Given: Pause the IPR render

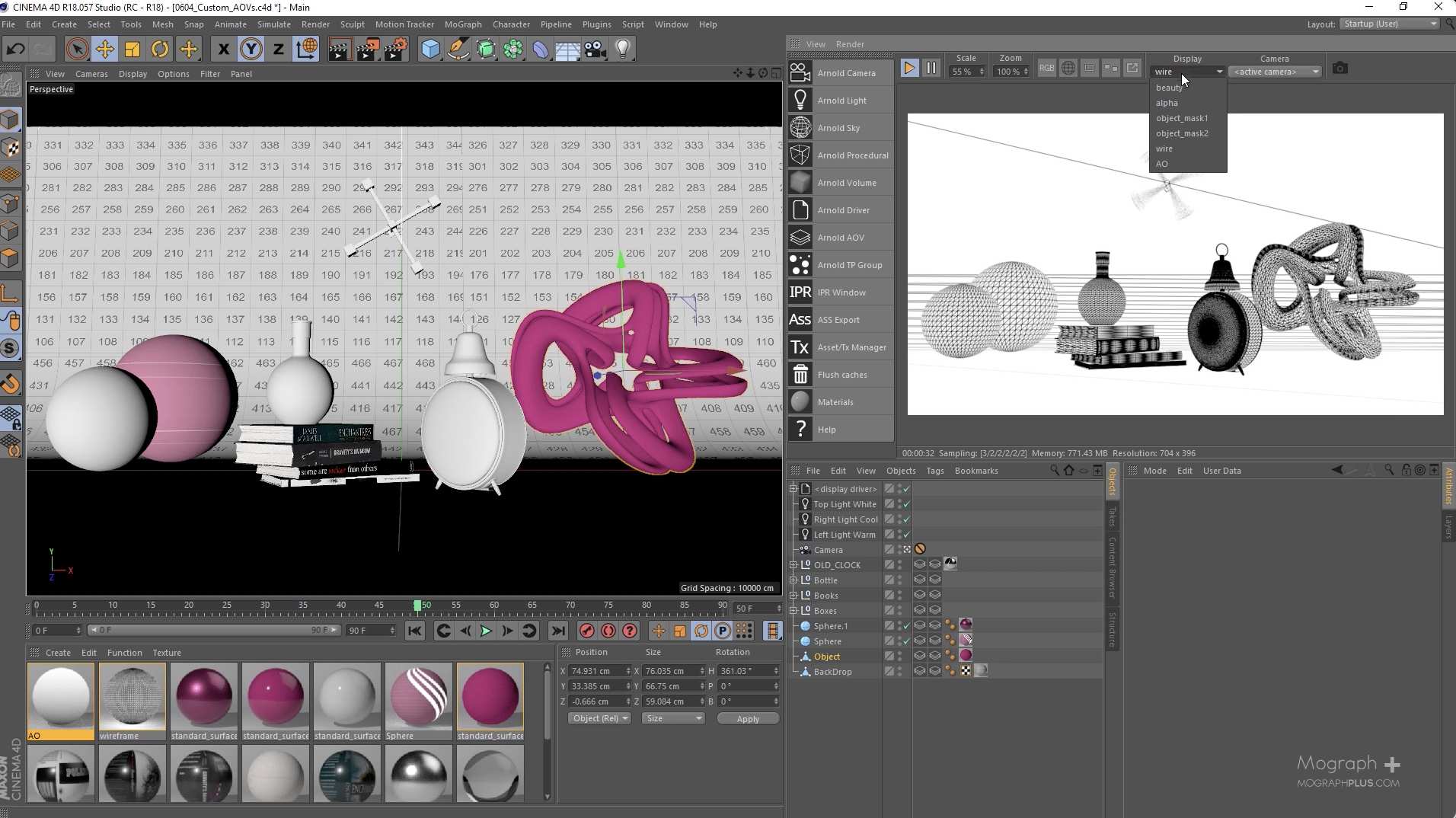Looking at the screenshot, I should pos(931,69).
